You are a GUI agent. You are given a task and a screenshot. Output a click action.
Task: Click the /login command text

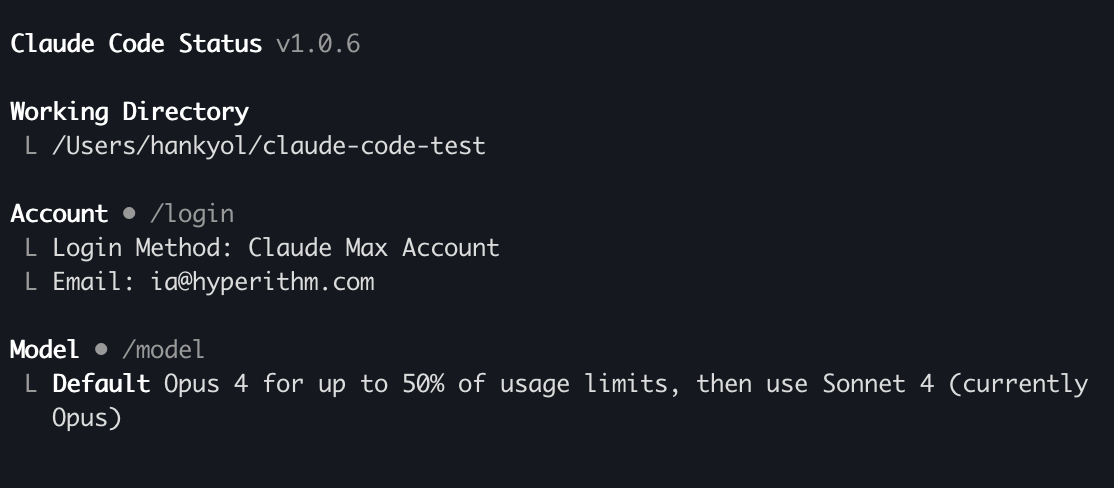pos(192,214)
